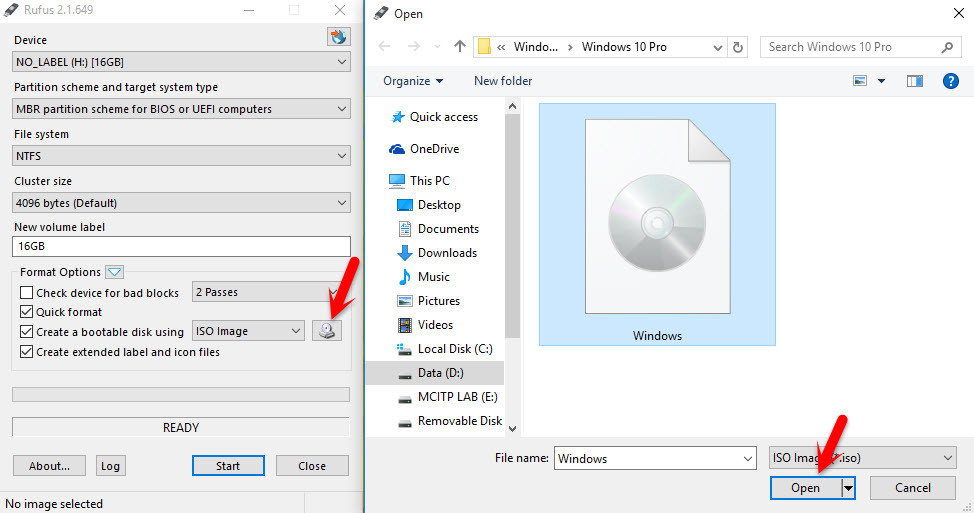Click the navigation pane scrollbar
Screen dimensions: 974x513
512,225
